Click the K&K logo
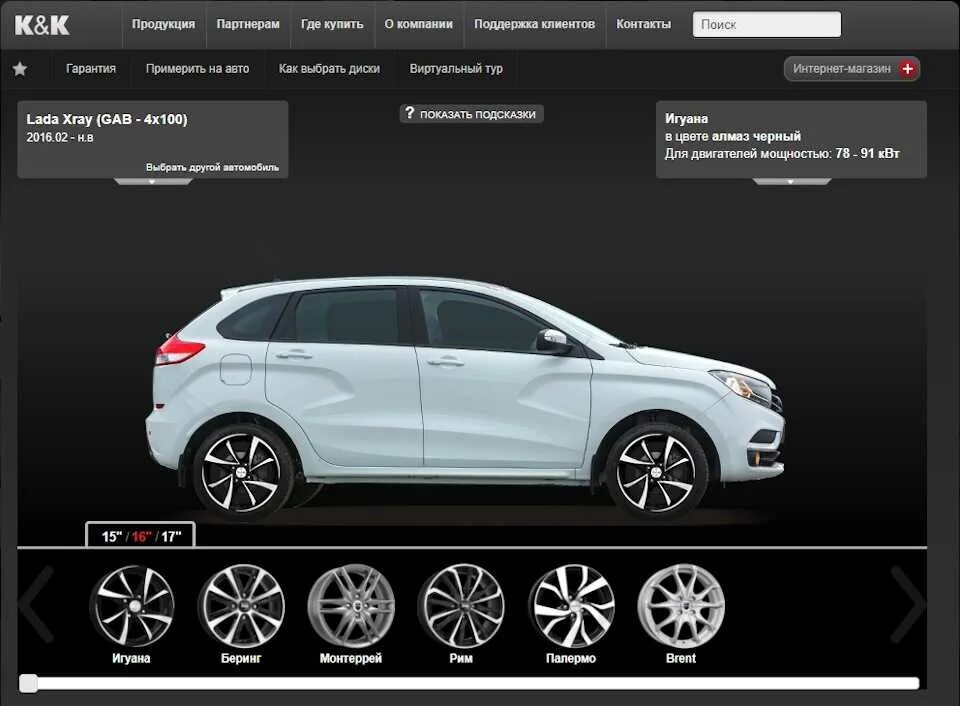 click(42, 25)
